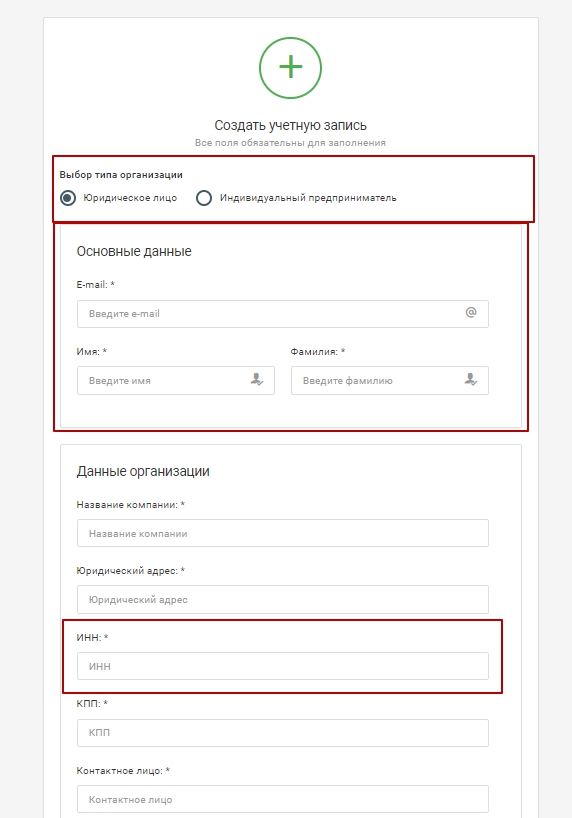Click the Выбор типа организации label
Viewport: 572px width, 818px height.
pos(121,175)
